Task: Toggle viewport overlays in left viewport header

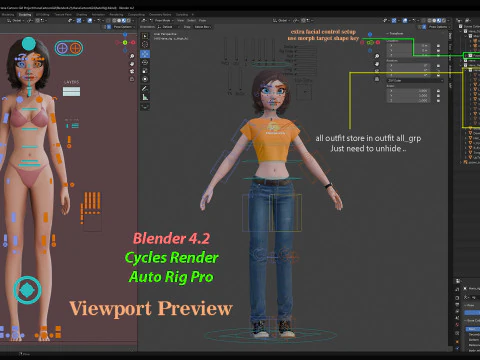Action: [x=90, y=20]
